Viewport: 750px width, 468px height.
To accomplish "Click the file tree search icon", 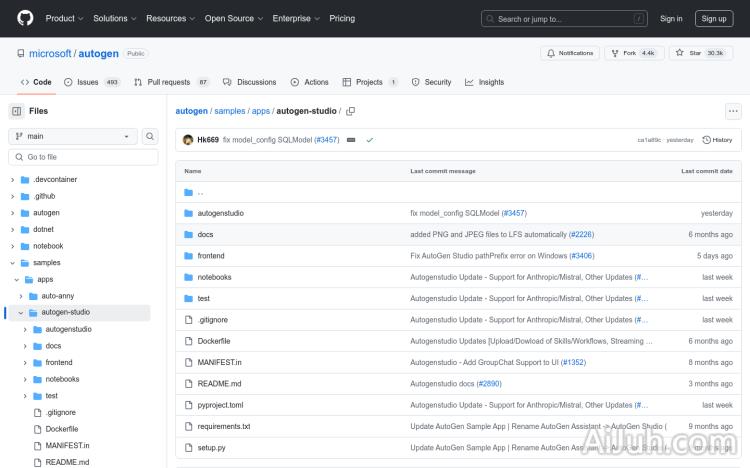I will (x=150, y=136).
